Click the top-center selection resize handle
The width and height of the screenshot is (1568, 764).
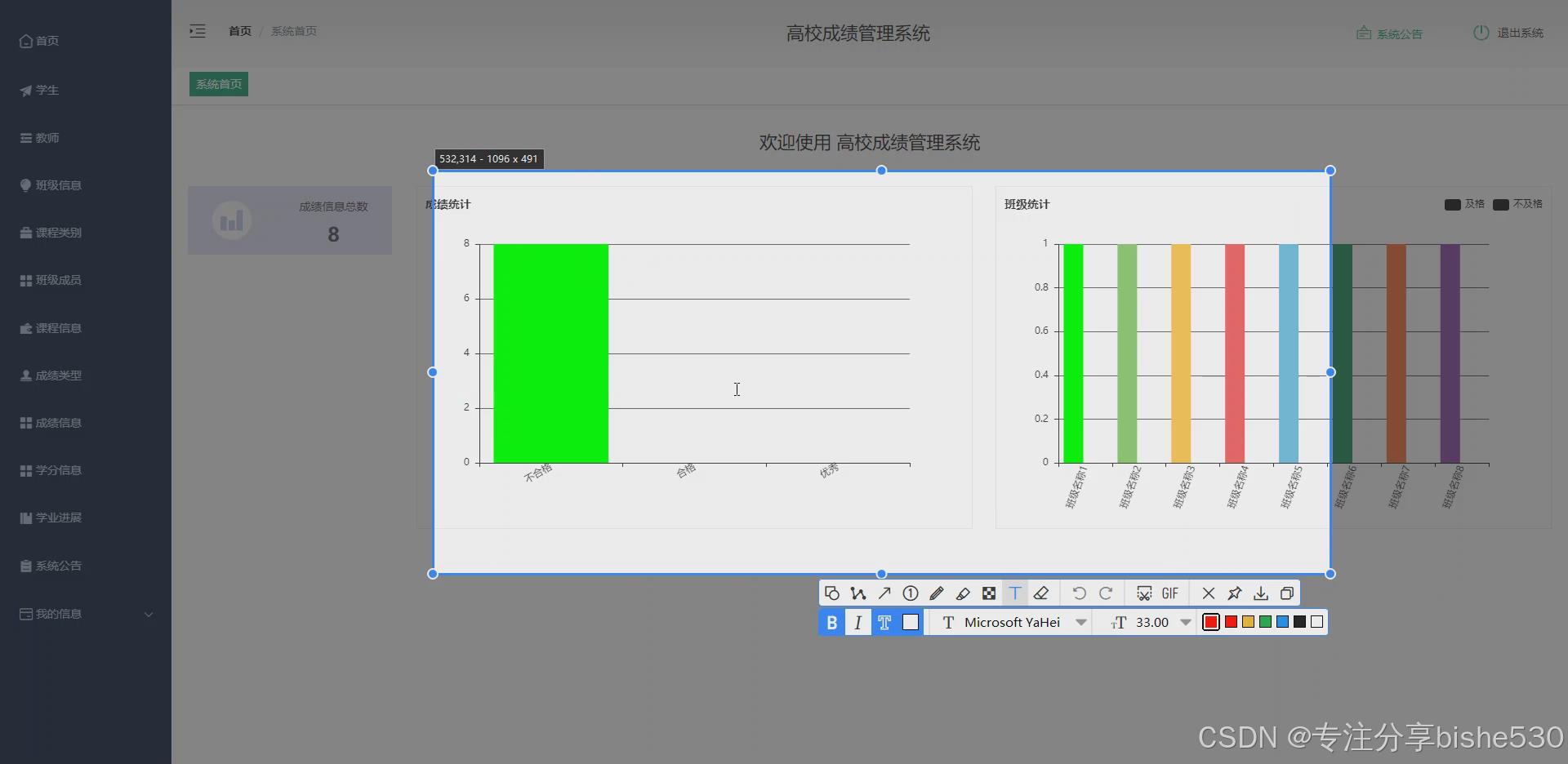click(x=881, y=171)
